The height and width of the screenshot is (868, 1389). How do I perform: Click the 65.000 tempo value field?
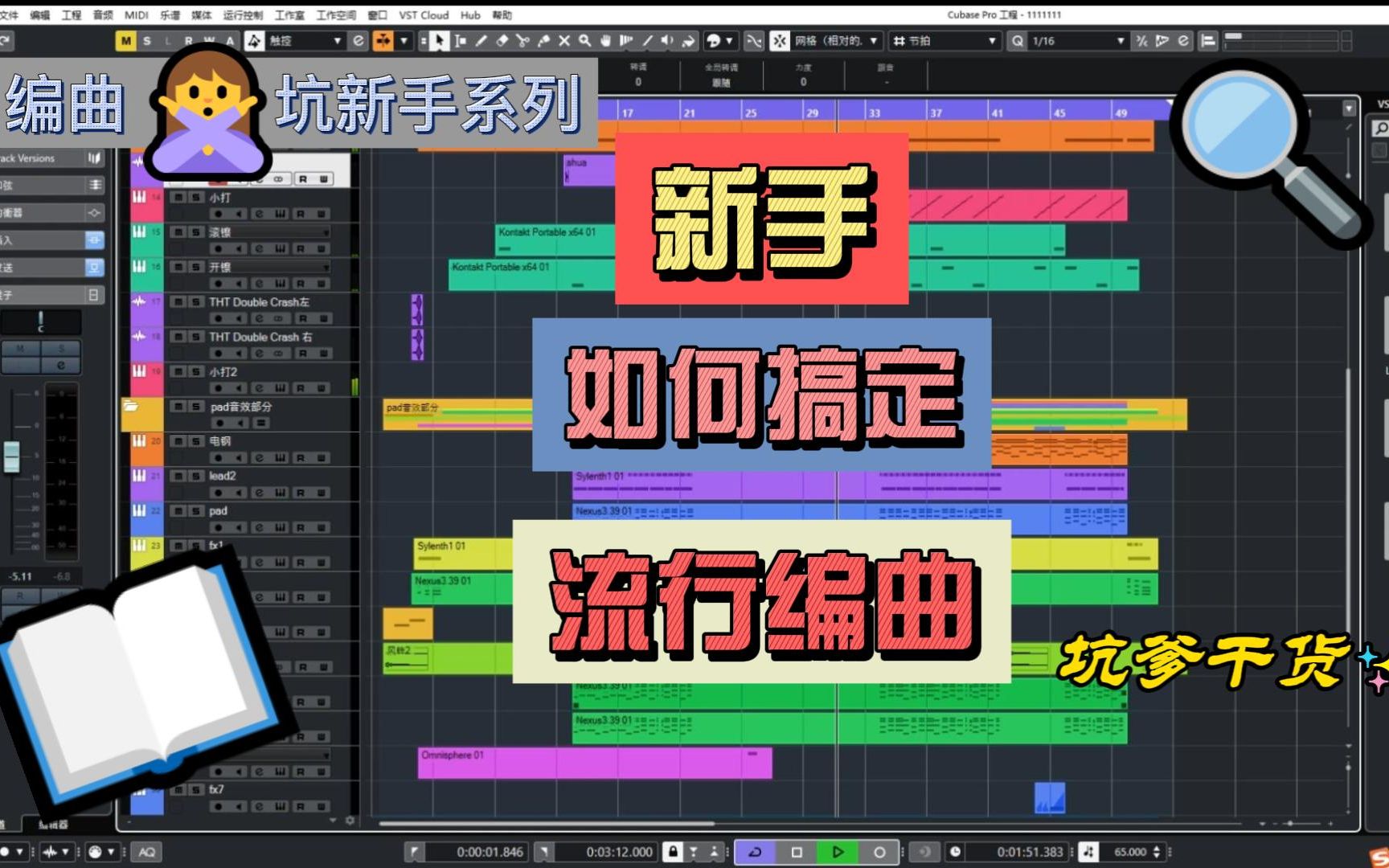tap(1130, 852)
